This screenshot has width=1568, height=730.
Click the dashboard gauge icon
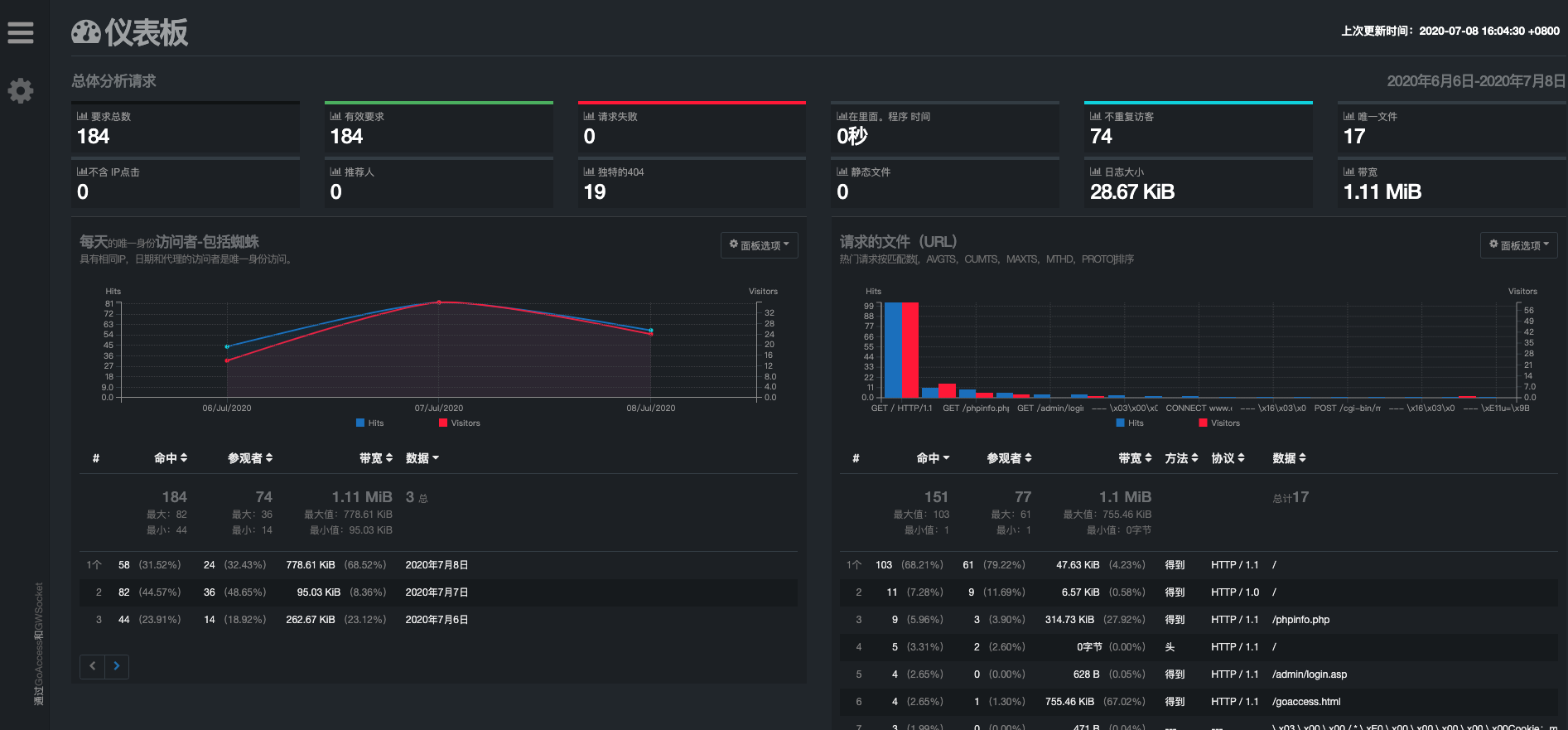point(85,32)
